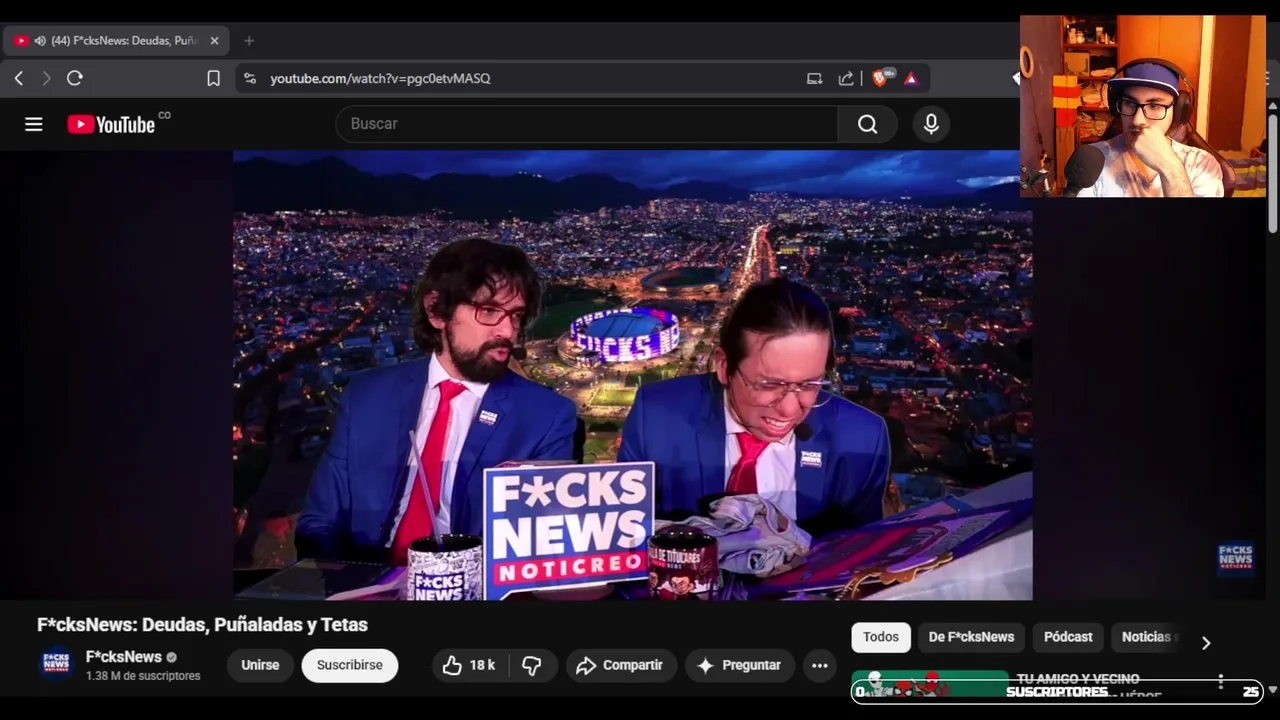Click the Preguntar button
Screen dimensions: 1280x720
click(740, 665)
